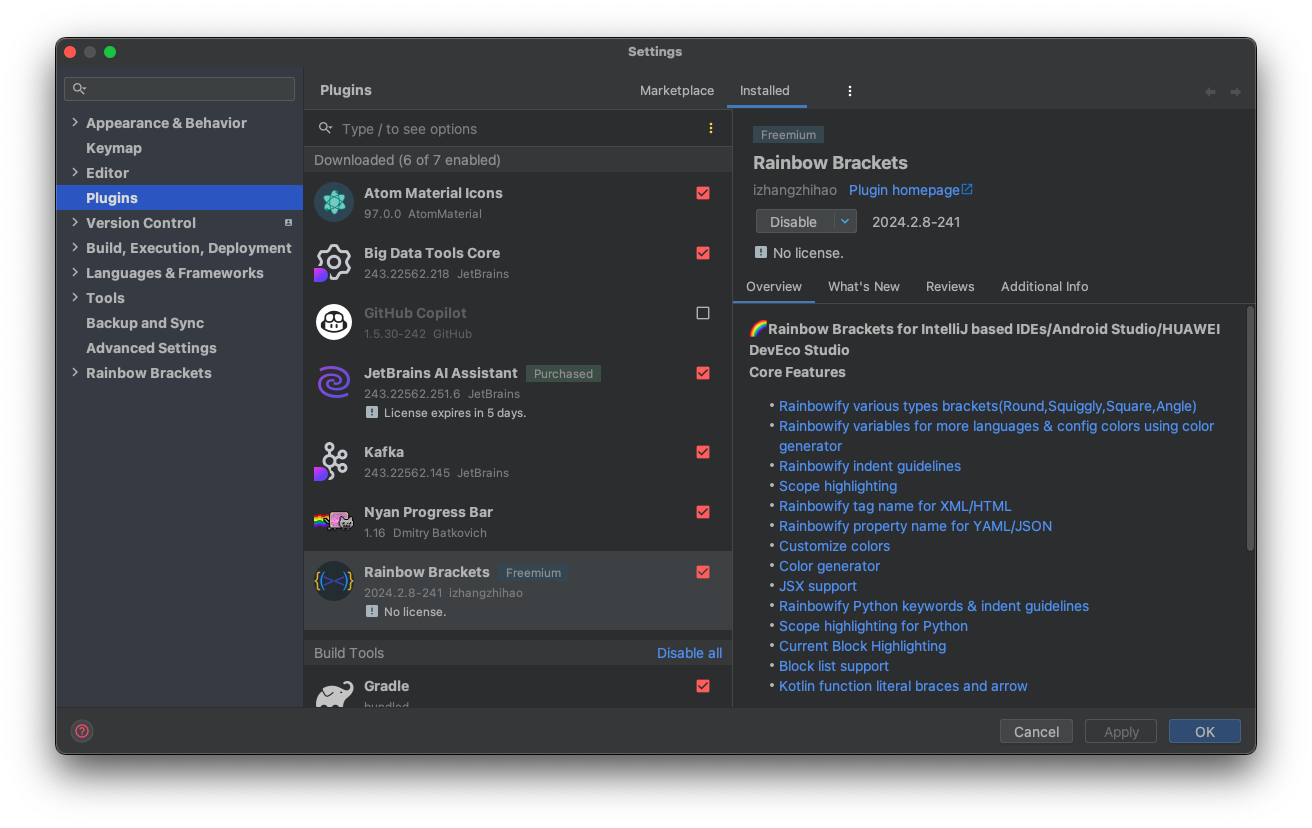
Task: Select the Plugins settings item
Action: [x=180, y=198]
